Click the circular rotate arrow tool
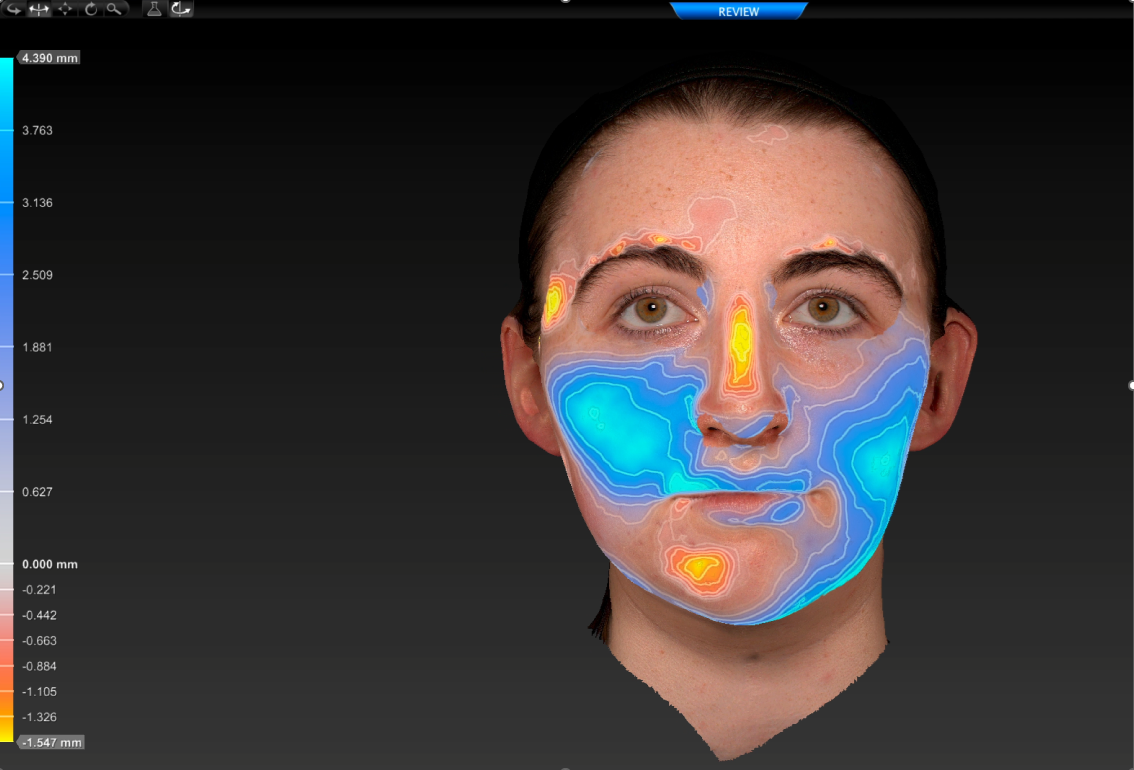Image resolution: width=1134 pixels, height=770 pixels. 91,9
